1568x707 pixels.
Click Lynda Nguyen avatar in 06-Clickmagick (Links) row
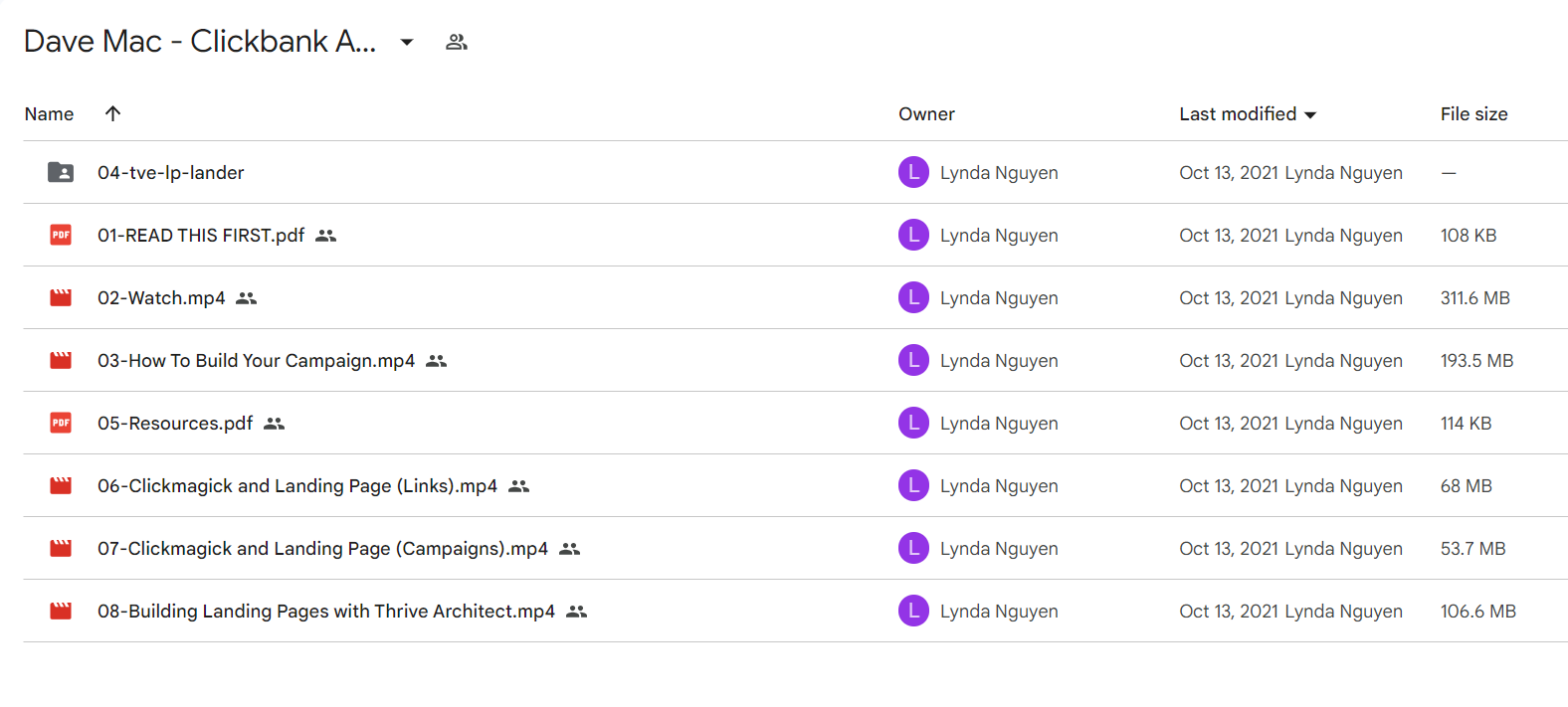tap(913, 485)
